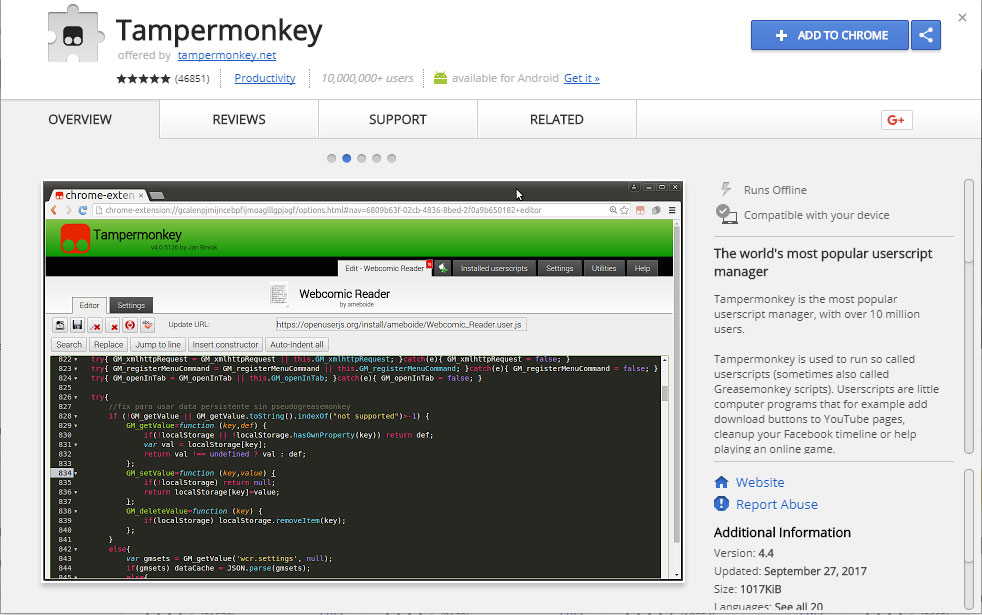Open the Website link
The height and width of the screenshot is (615, 982).
point(760,482)
